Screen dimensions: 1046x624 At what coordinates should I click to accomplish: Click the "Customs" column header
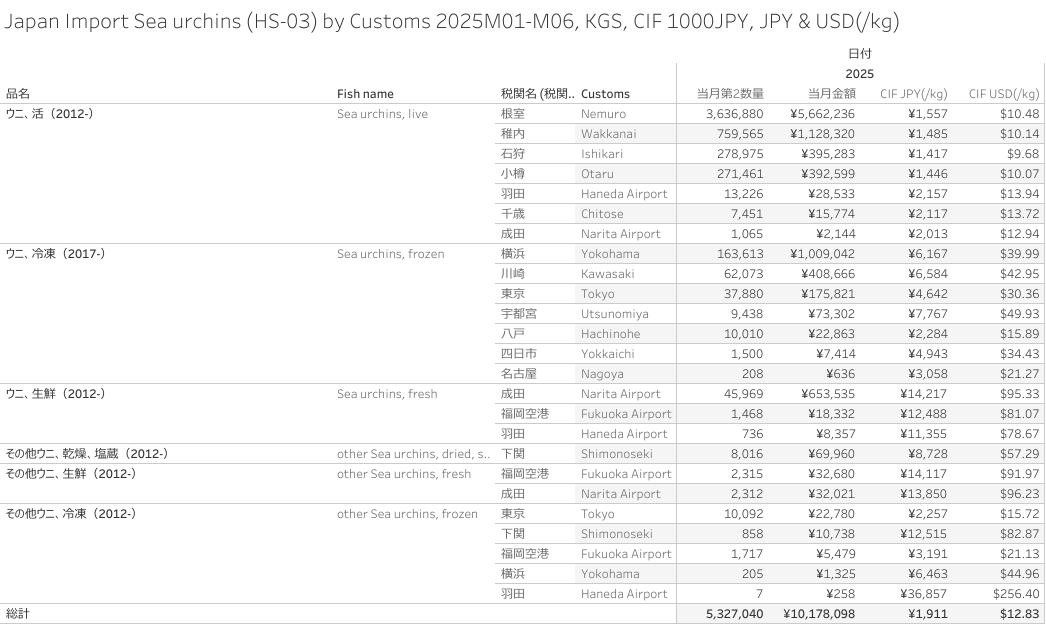tap(605, 94)
